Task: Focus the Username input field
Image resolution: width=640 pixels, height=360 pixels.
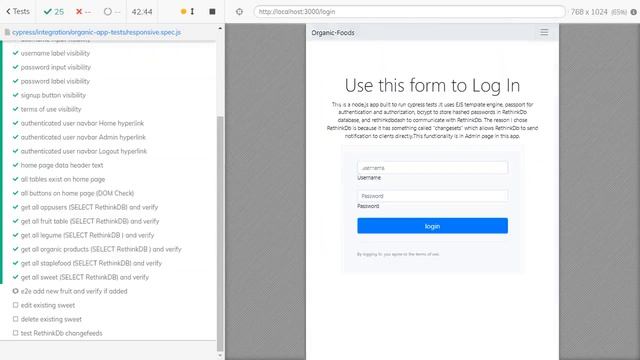Action: 432,168
